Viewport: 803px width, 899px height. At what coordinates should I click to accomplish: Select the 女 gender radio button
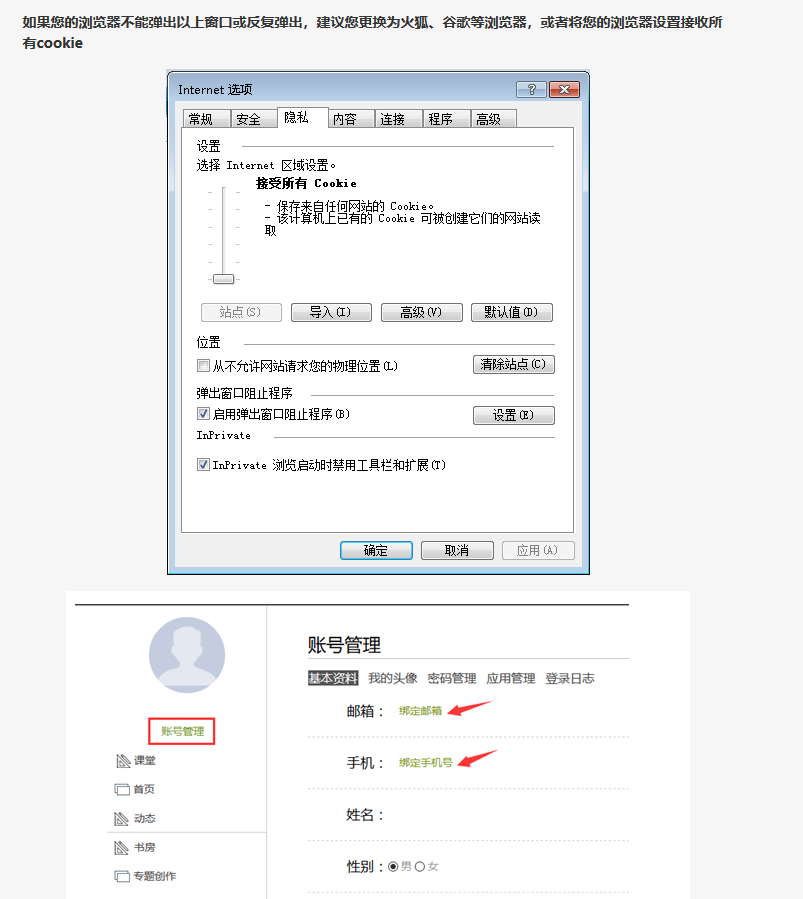(420, 866)
